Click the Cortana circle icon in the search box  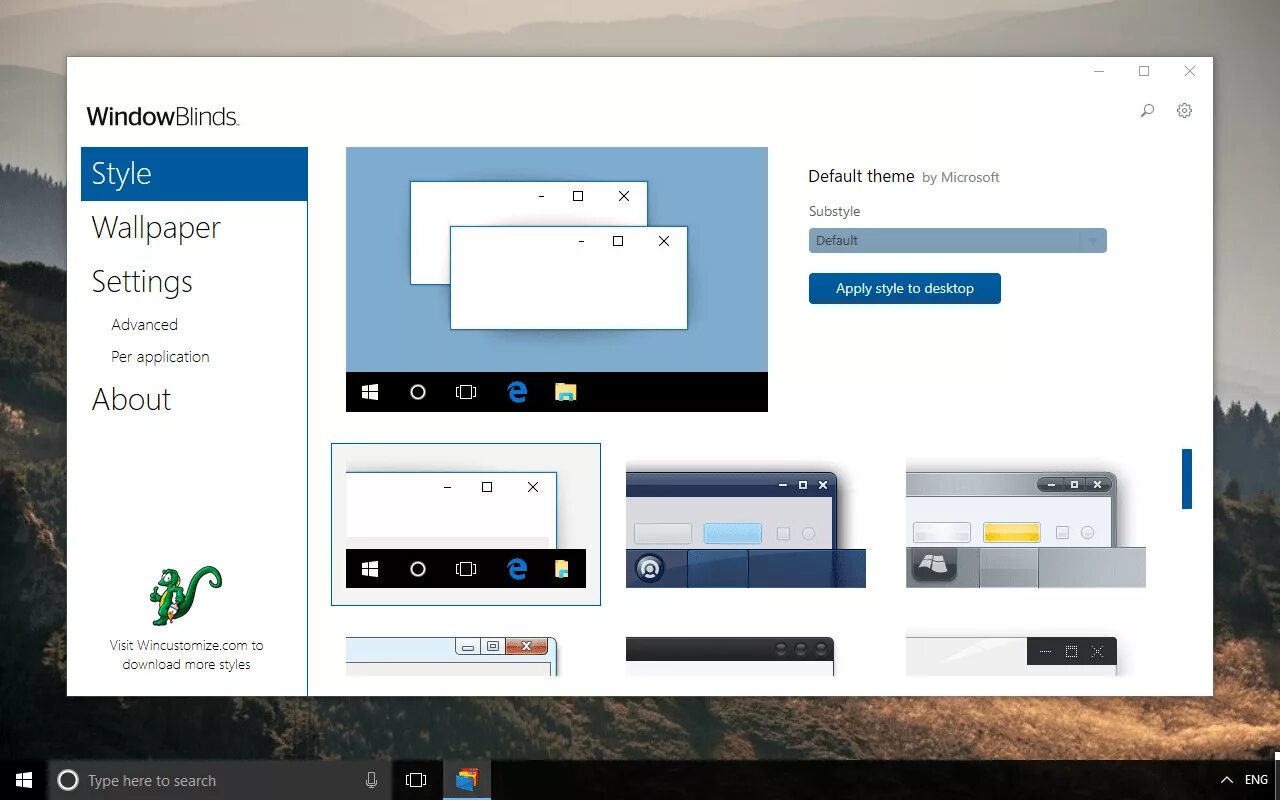pyautogui.click(x=68, y=780)
